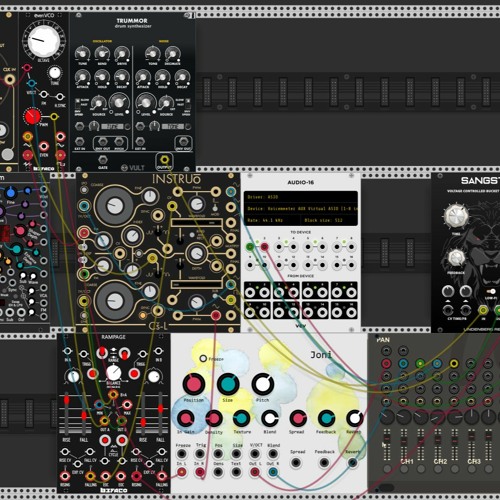Click the Joni Position knob

[194, 384]
